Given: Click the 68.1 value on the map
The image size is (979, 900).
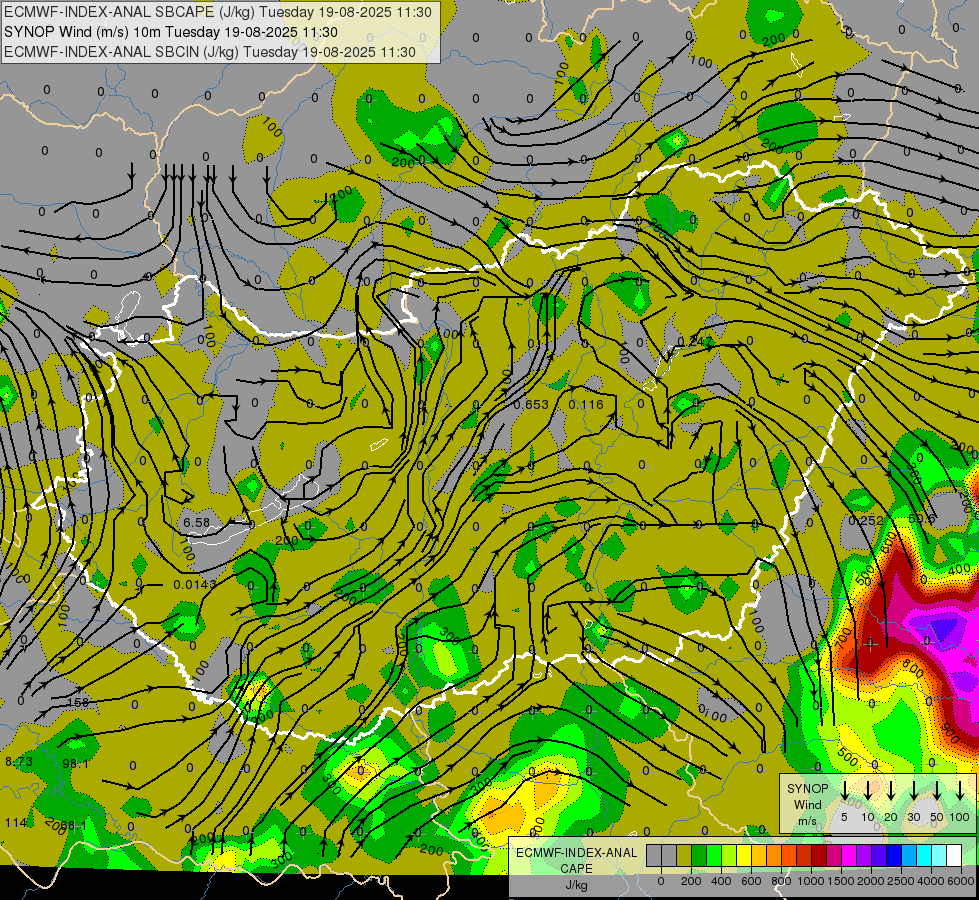Looking at the screenshot, I should (73, 825).
